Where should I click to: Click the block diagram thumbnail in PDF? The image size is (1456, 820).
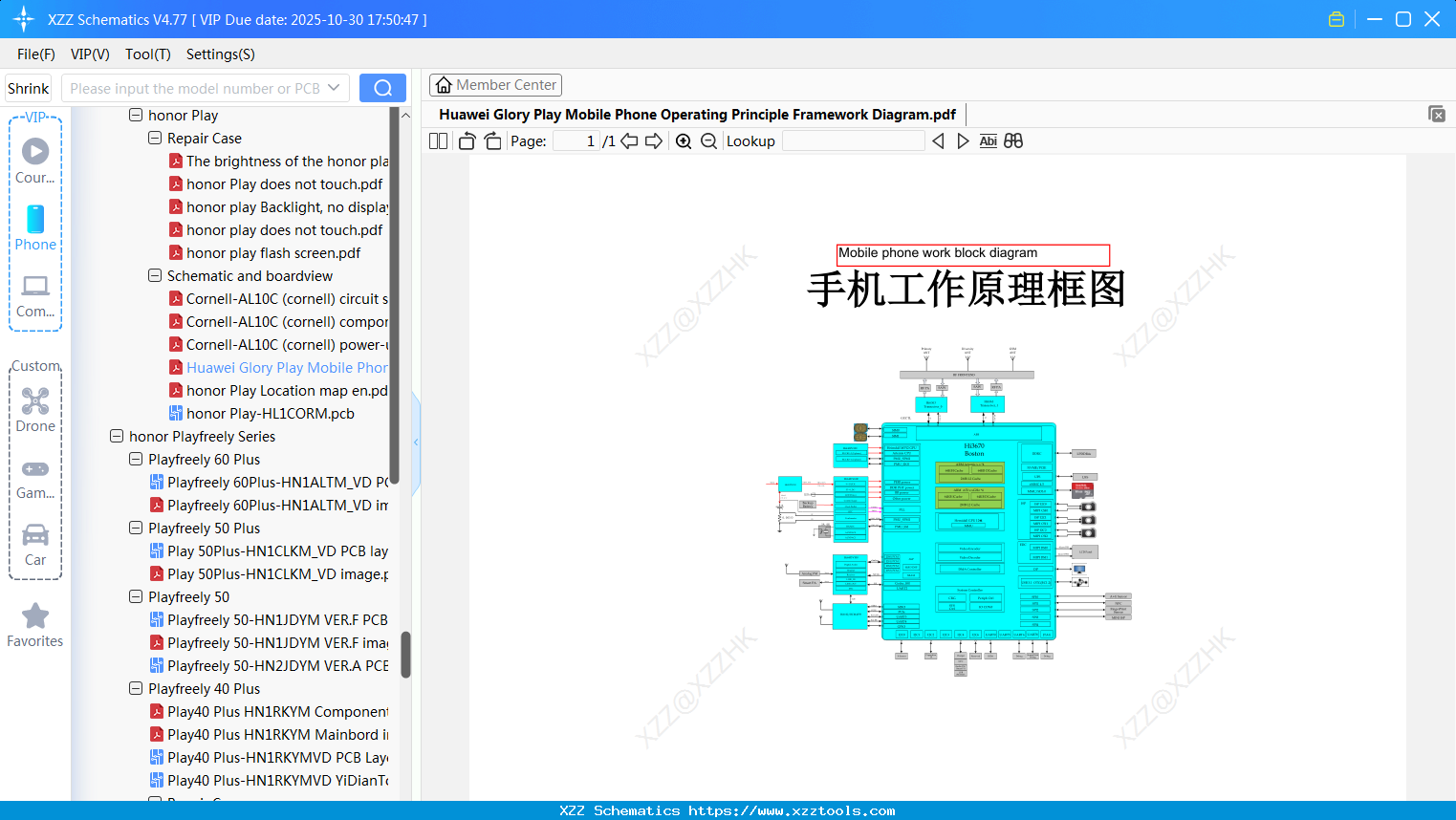pos(949,511)
